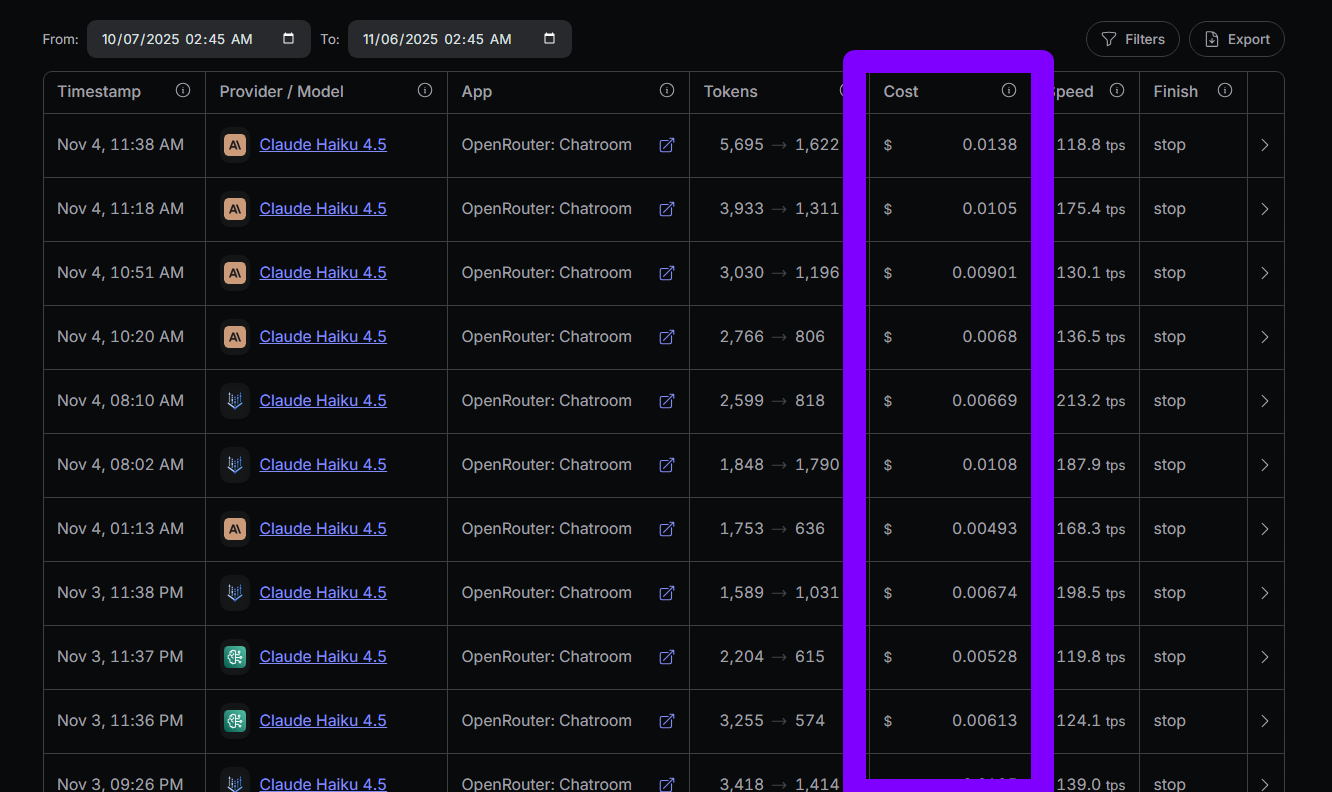1332x792 pixels.
Task: Click green provider logo in Nov 3, 11:37 PM row
Action: pyautogui.click(x=235, y=657)
